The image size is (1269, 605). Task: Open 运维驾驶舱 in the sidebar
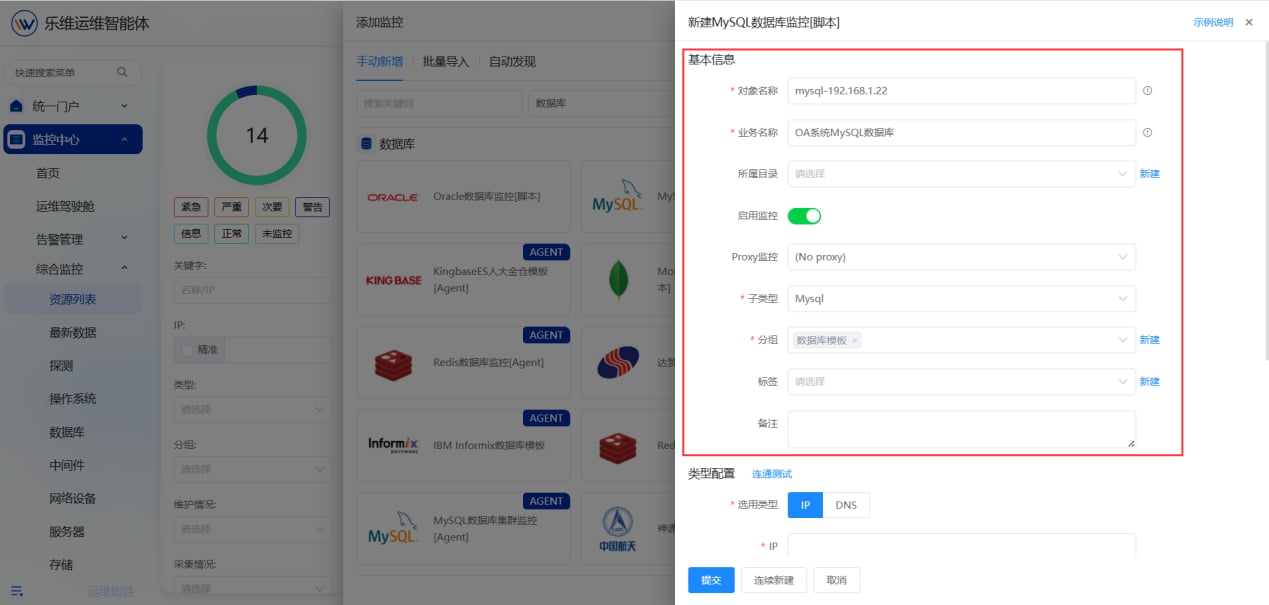click(x=66, y=206)
